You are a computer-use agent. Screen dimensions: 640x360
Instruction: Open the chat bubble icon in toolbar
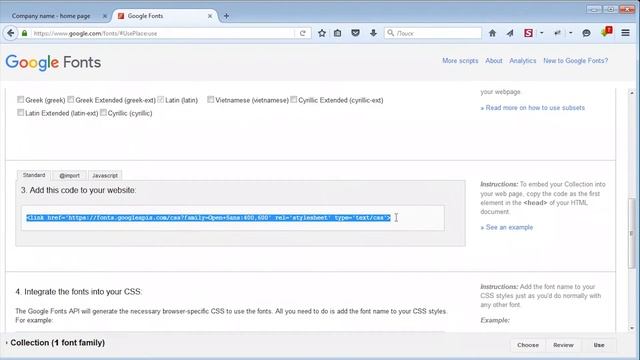(x=586, y=33)
